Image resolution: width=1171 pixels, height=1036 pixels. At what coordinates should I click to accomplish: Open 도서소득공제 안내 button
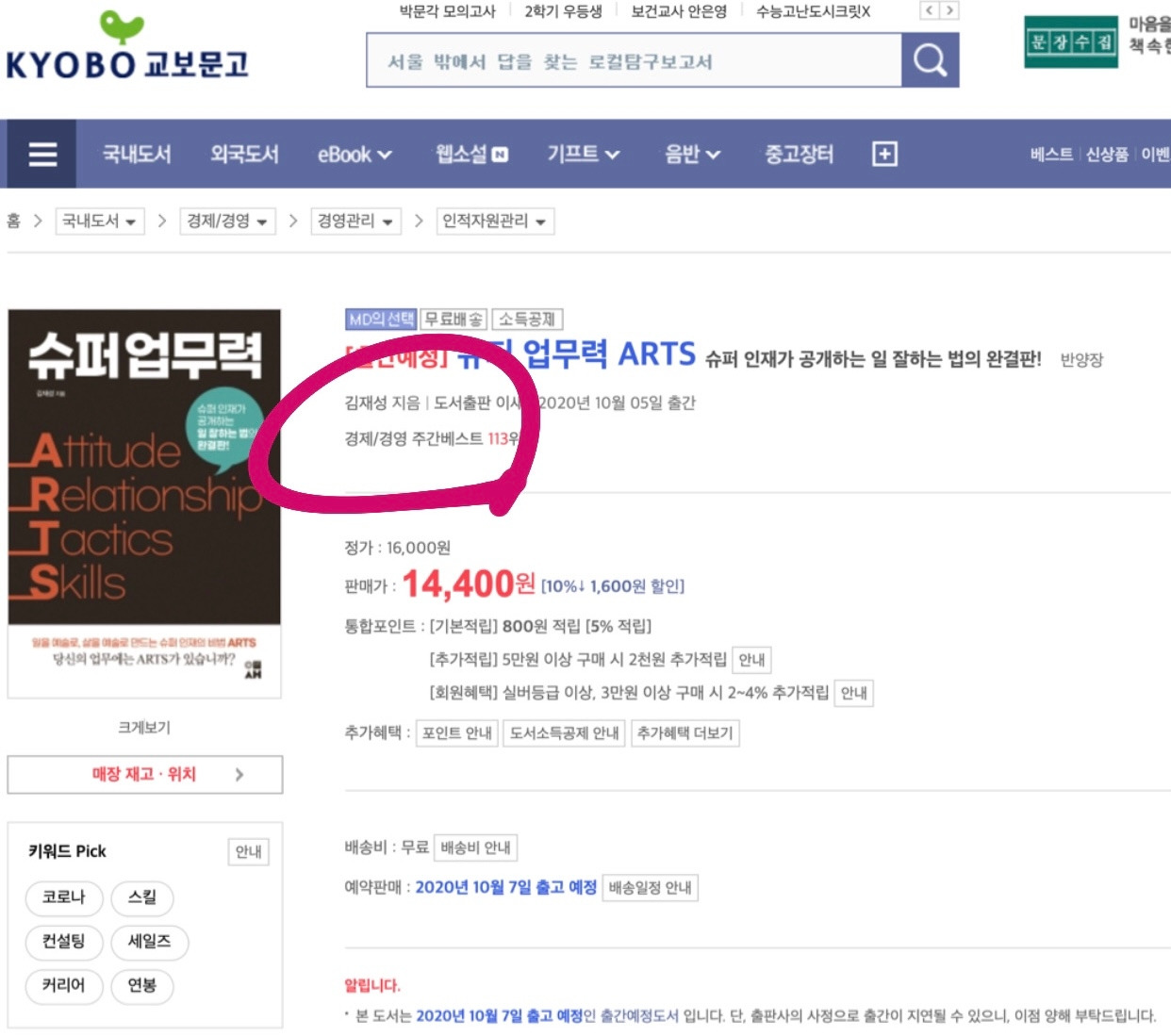[564, 732]
